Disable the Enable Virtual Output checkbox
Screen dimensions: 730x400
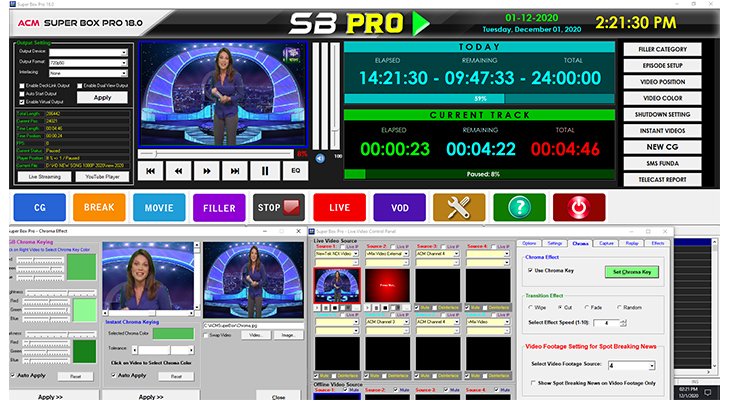tap(21, 102)
